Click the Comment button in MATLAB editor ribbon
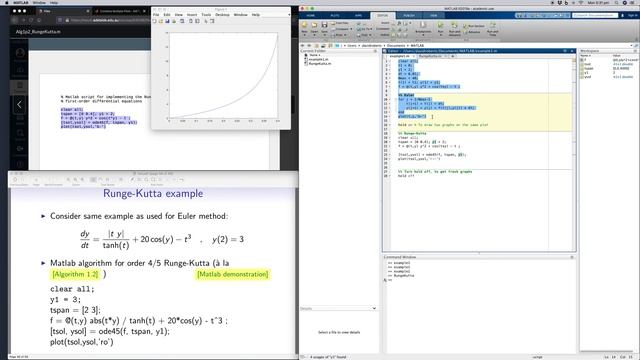The width and height of the screenshot is (640, 360). [382, 29]
